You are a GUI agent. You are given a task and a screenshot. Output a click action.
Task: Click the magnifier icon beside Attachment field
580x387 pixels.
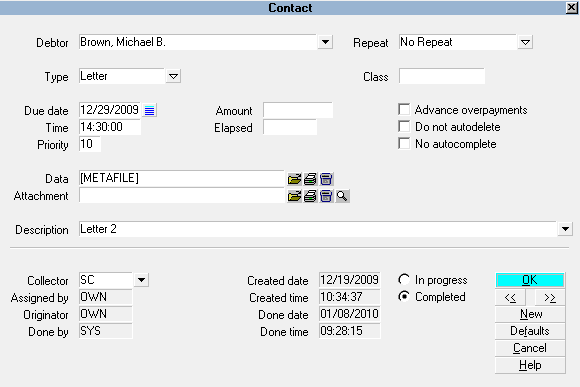coord(342,196)
